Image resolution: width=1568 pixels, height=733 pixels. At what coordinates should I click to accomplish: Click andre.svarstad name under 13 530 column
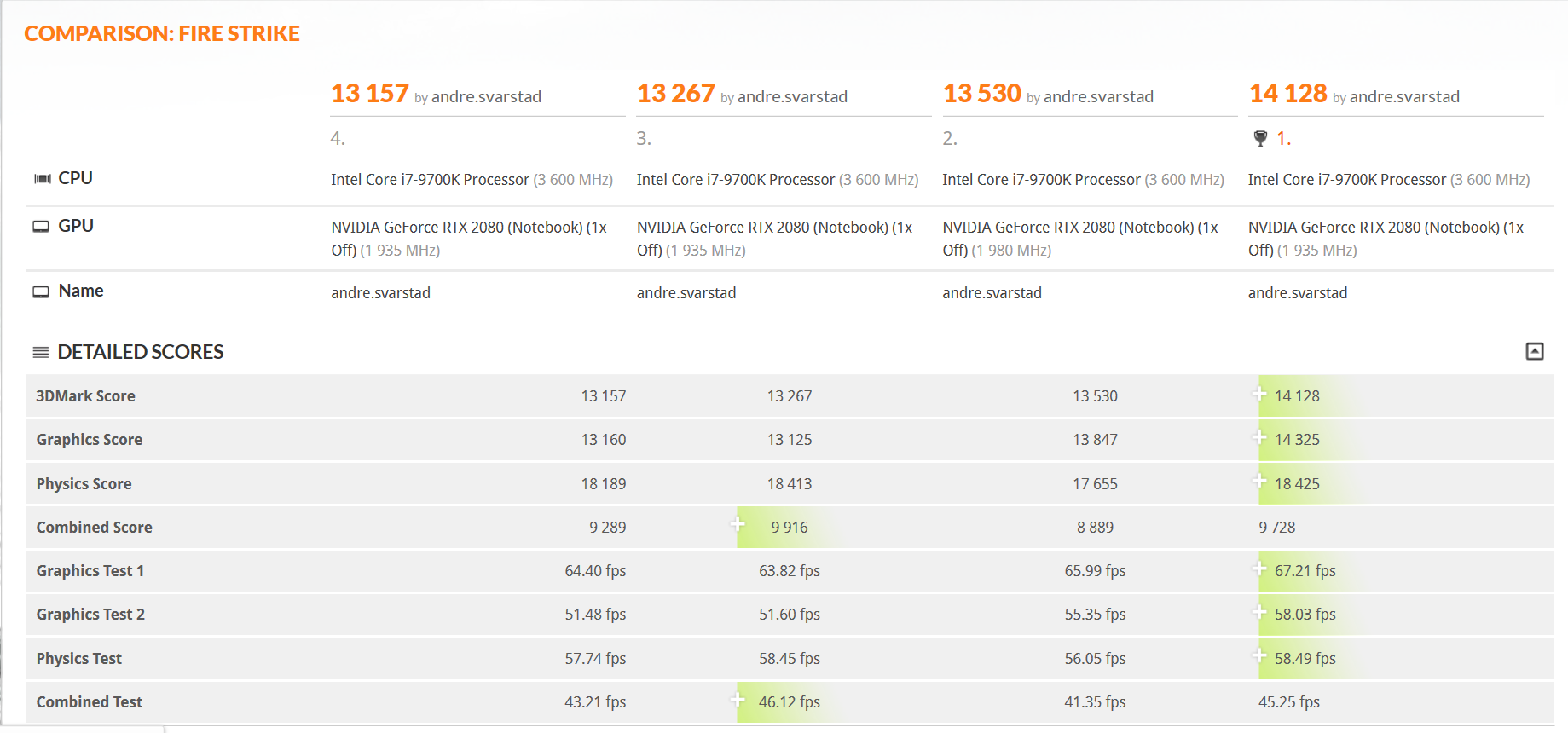coord(992,293)
